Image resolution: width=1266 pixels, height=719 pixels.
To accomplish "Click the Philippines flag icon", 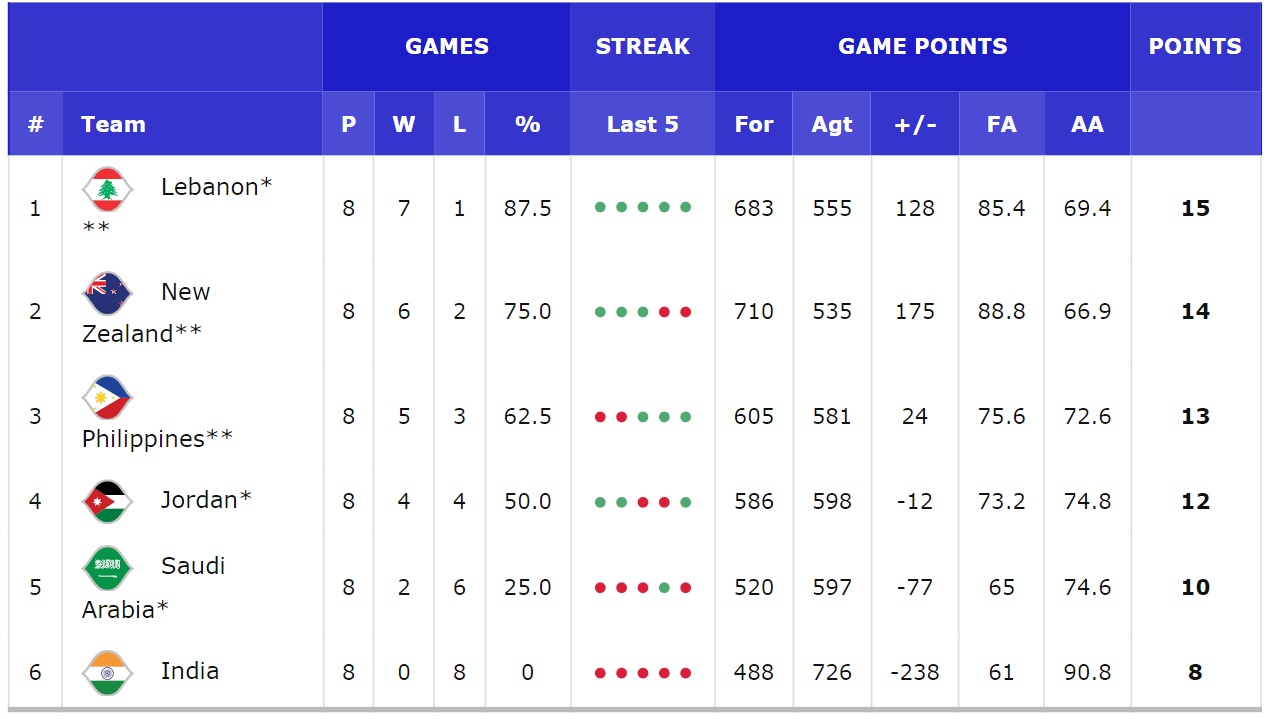I will (x=107, y=398).
